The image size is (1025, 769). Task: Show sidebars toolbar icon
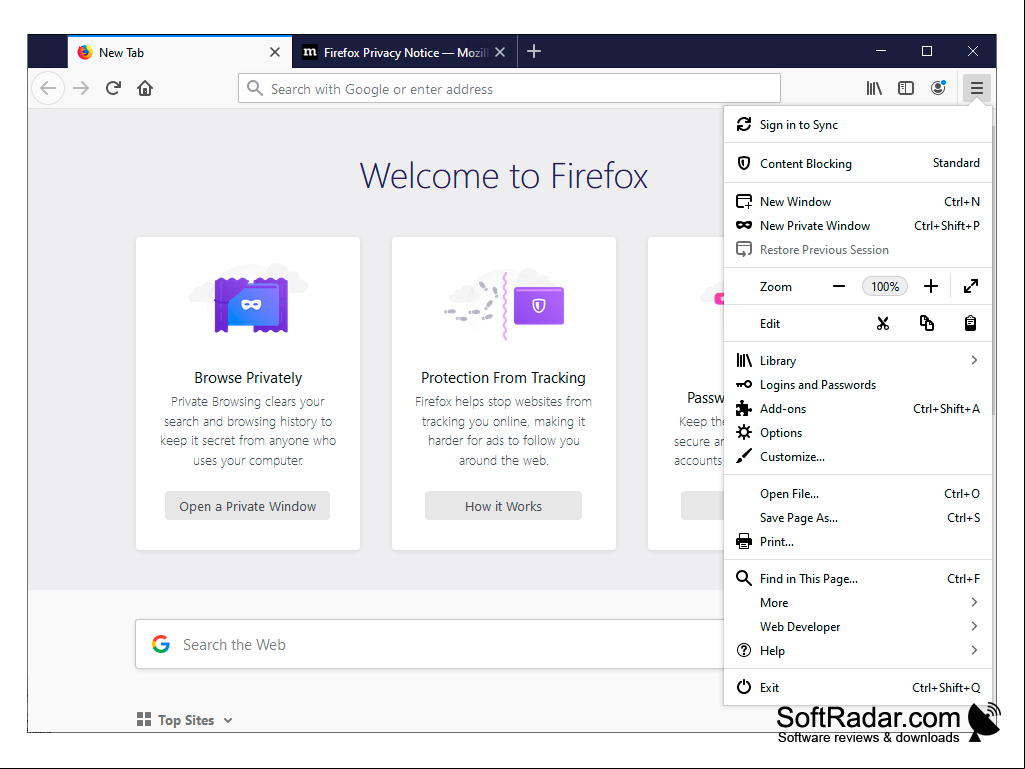pos(906,88)
